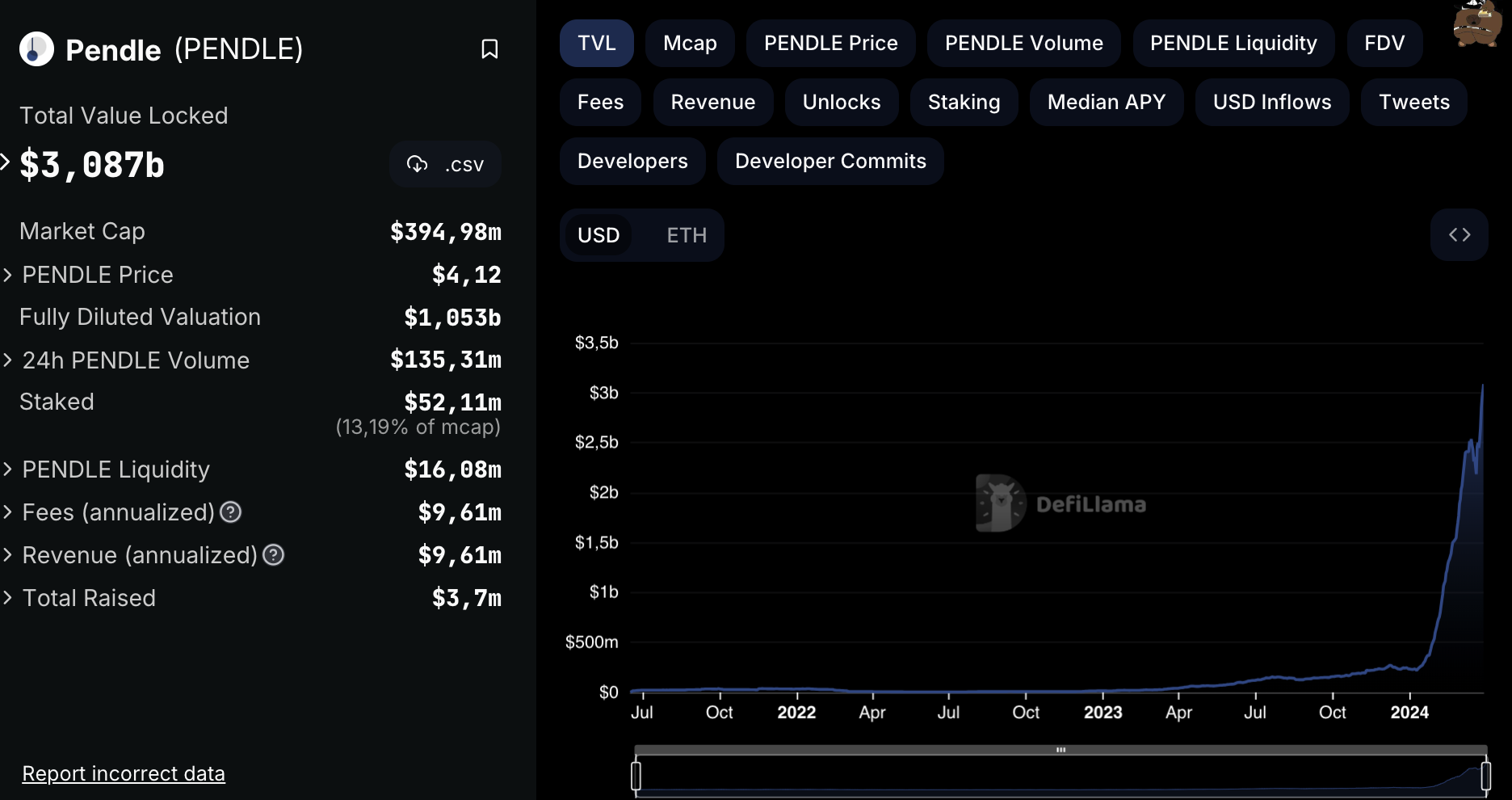Open Report incorrect data link
Image resolution: width=1512 pixels, height=800 pixels.
(x=124, y=773)
